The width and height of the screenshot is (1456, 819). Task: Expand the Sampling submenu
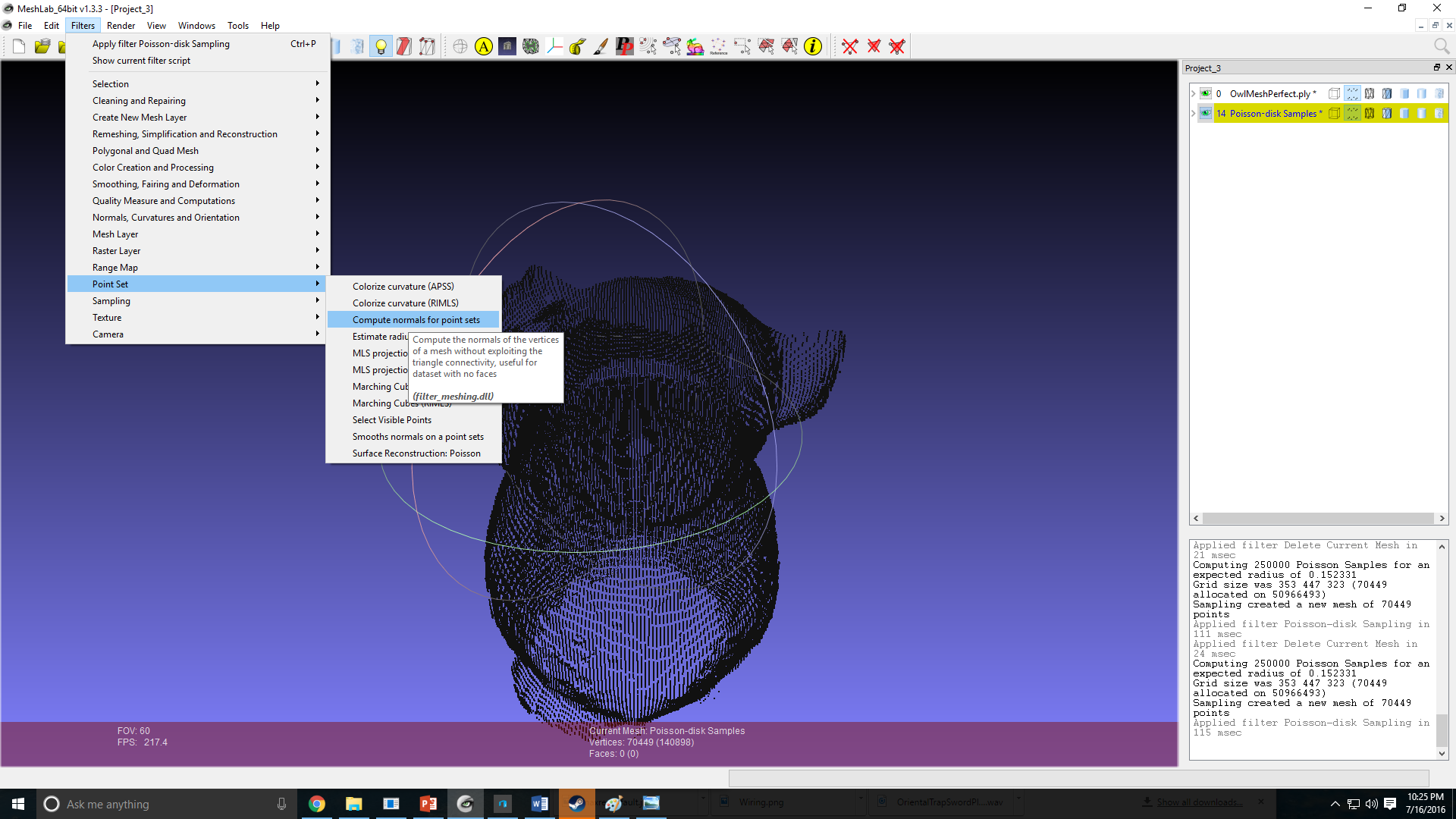pos(198,301)
